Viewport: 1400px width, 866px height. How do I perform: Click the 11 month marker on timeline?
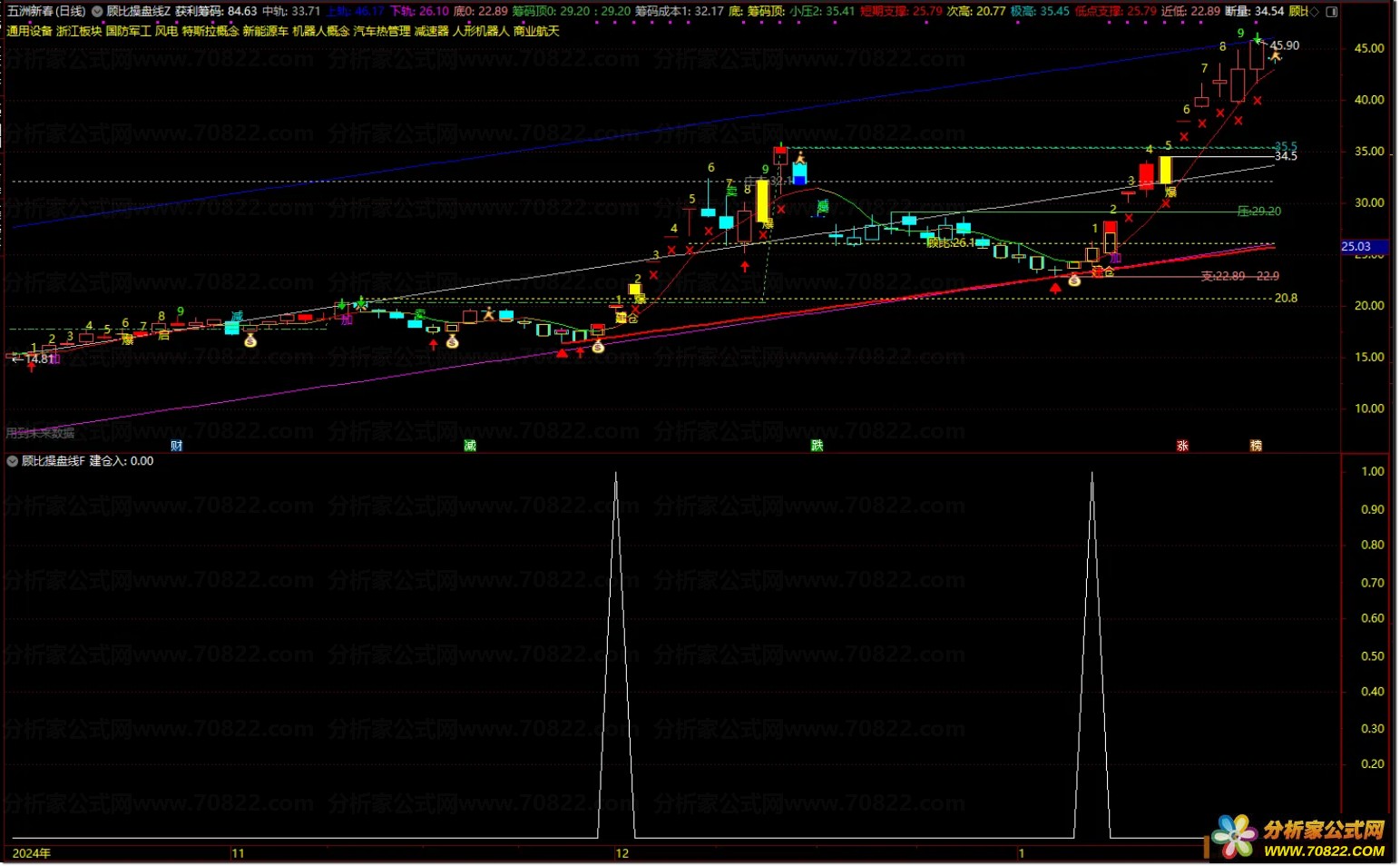click(238, 853)
